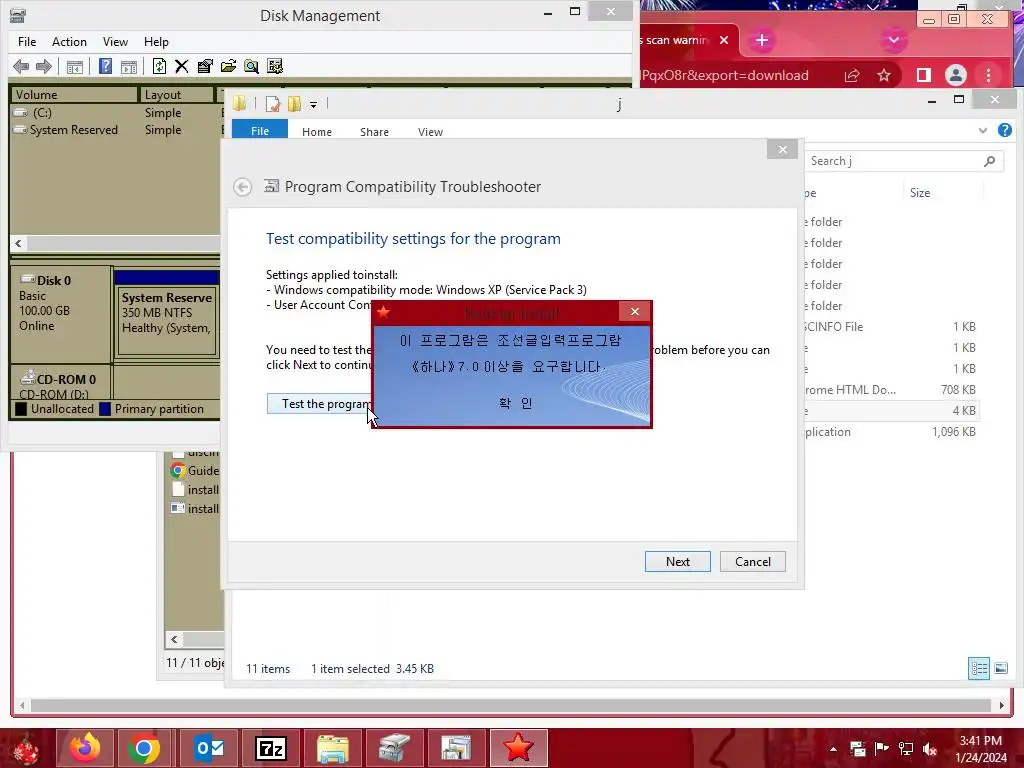Expand Customize Quick Access Toolbar dropdown
The width and height of the screenshot is (1024, 768).
pos(313,104)
